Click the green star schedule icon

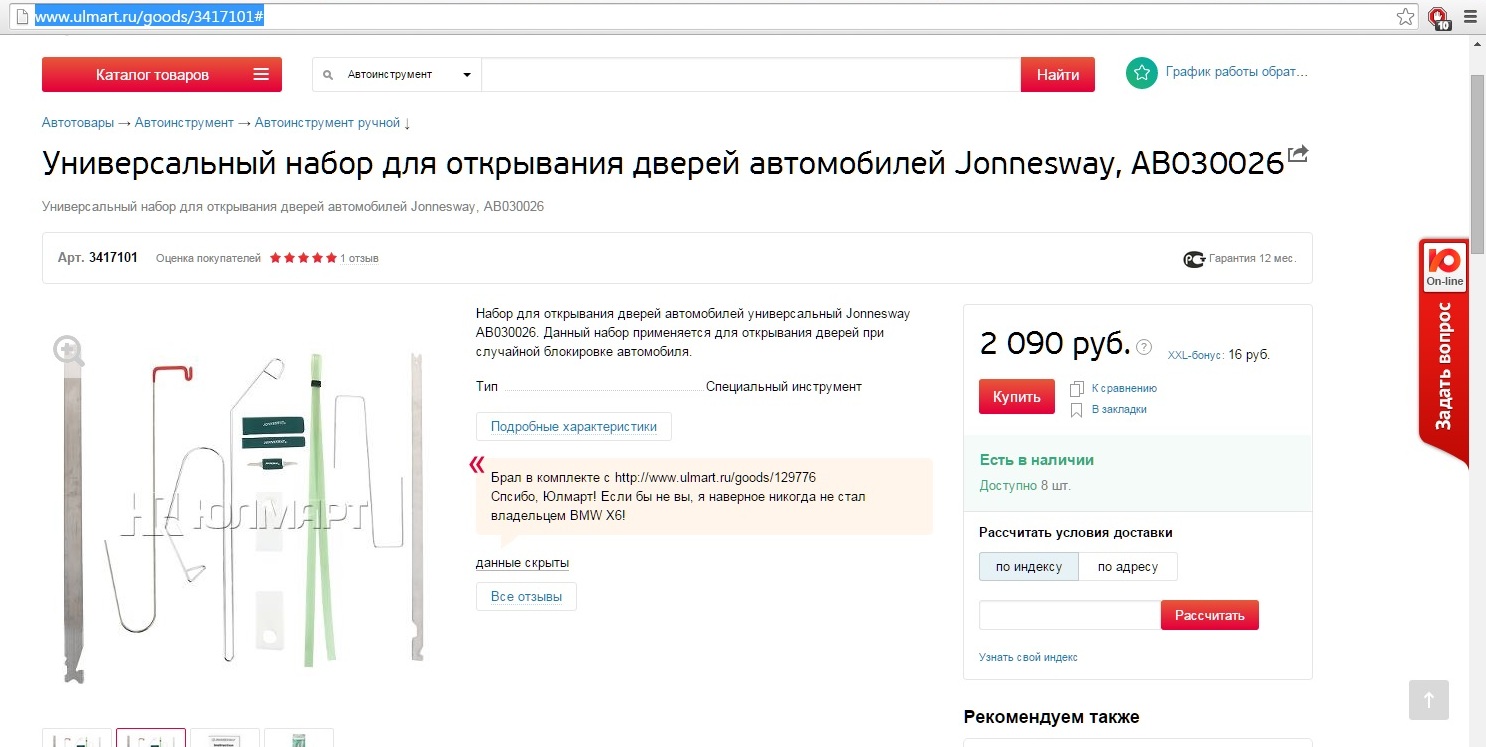tap(1141, 73)
